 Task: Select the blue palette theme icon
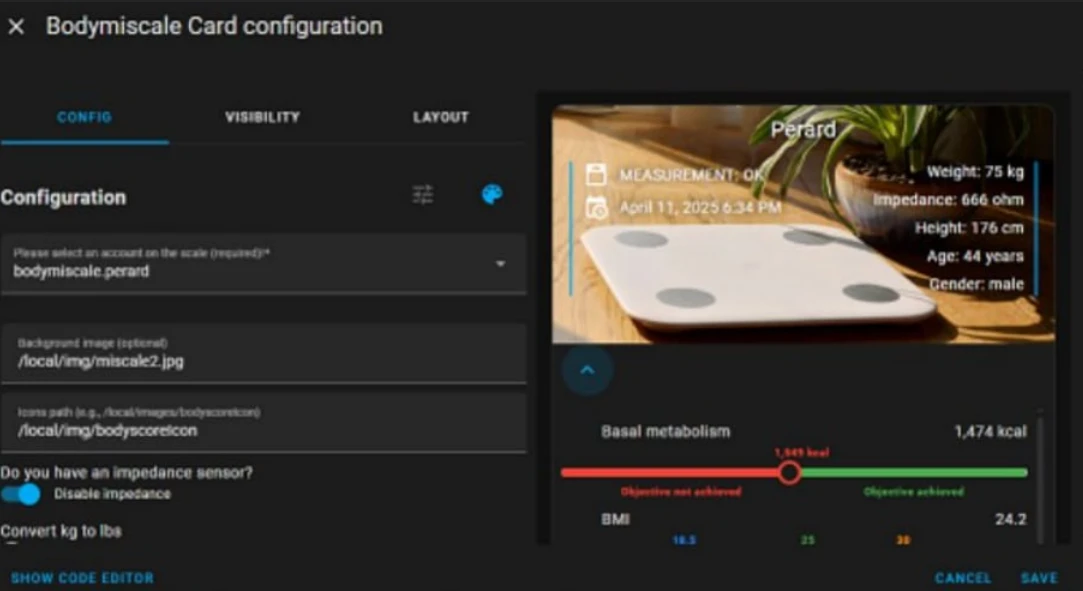click(x=492, y=195)
